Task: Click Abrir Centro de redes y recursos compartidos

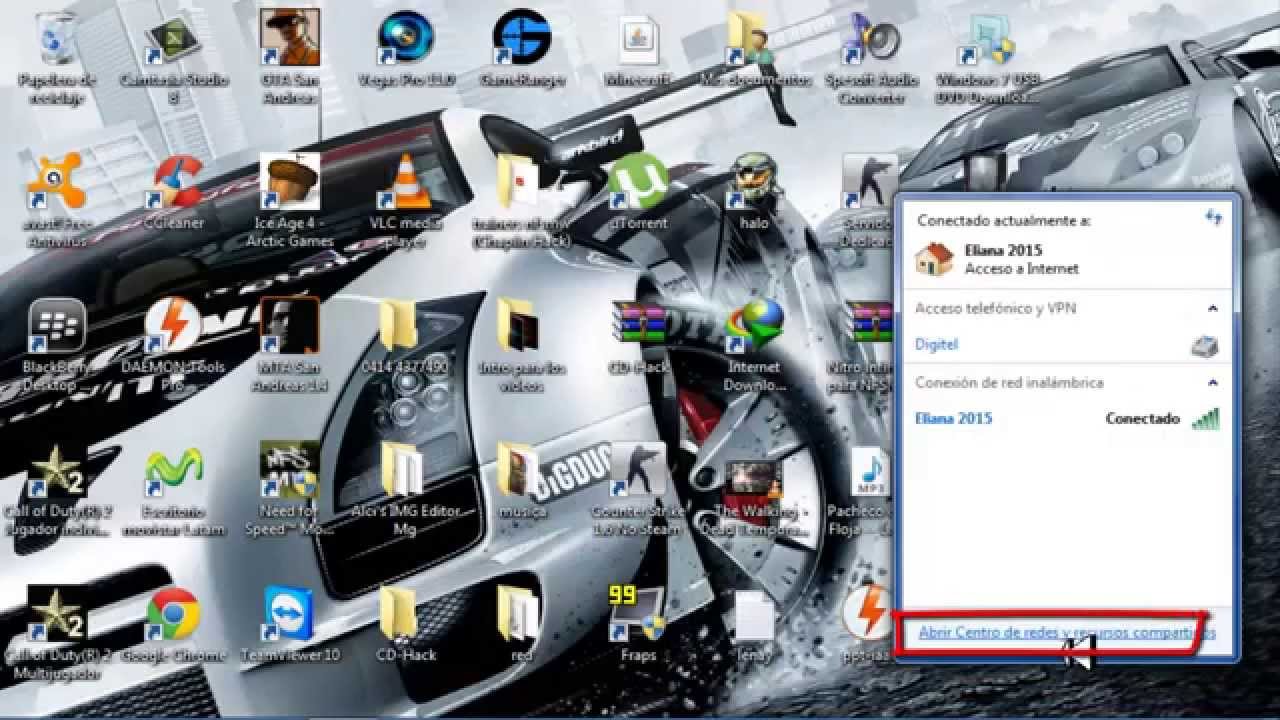Action: click(x=1067, y=632)
